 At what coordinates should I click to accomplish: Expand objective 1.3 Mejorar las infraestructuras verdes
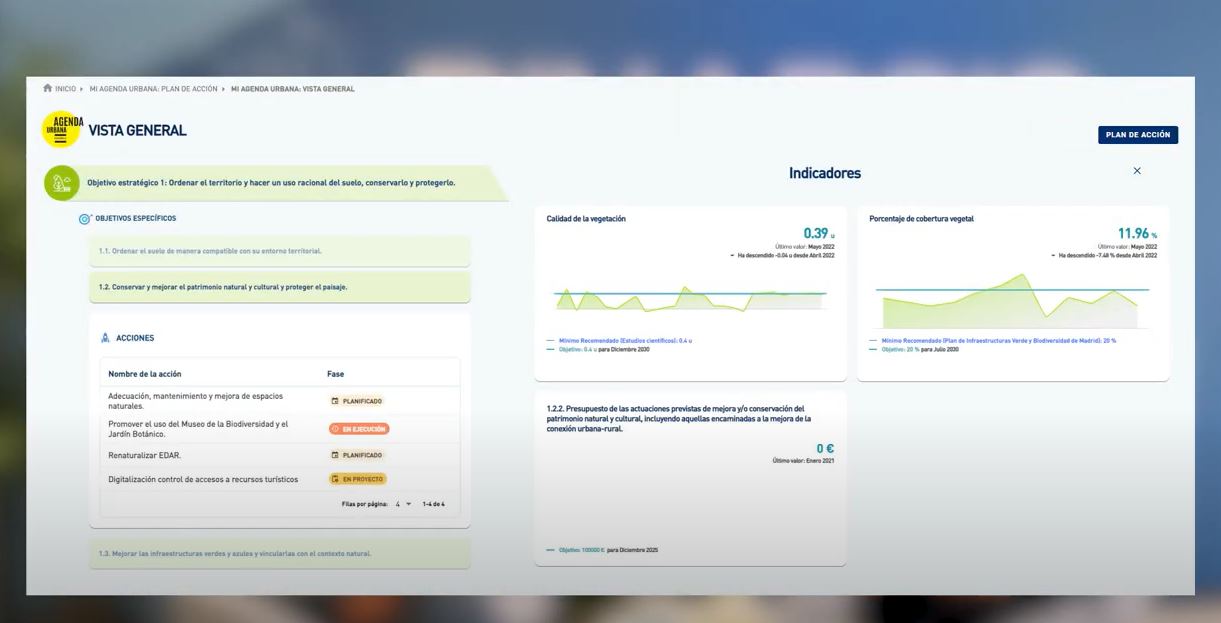click(279, 553)
